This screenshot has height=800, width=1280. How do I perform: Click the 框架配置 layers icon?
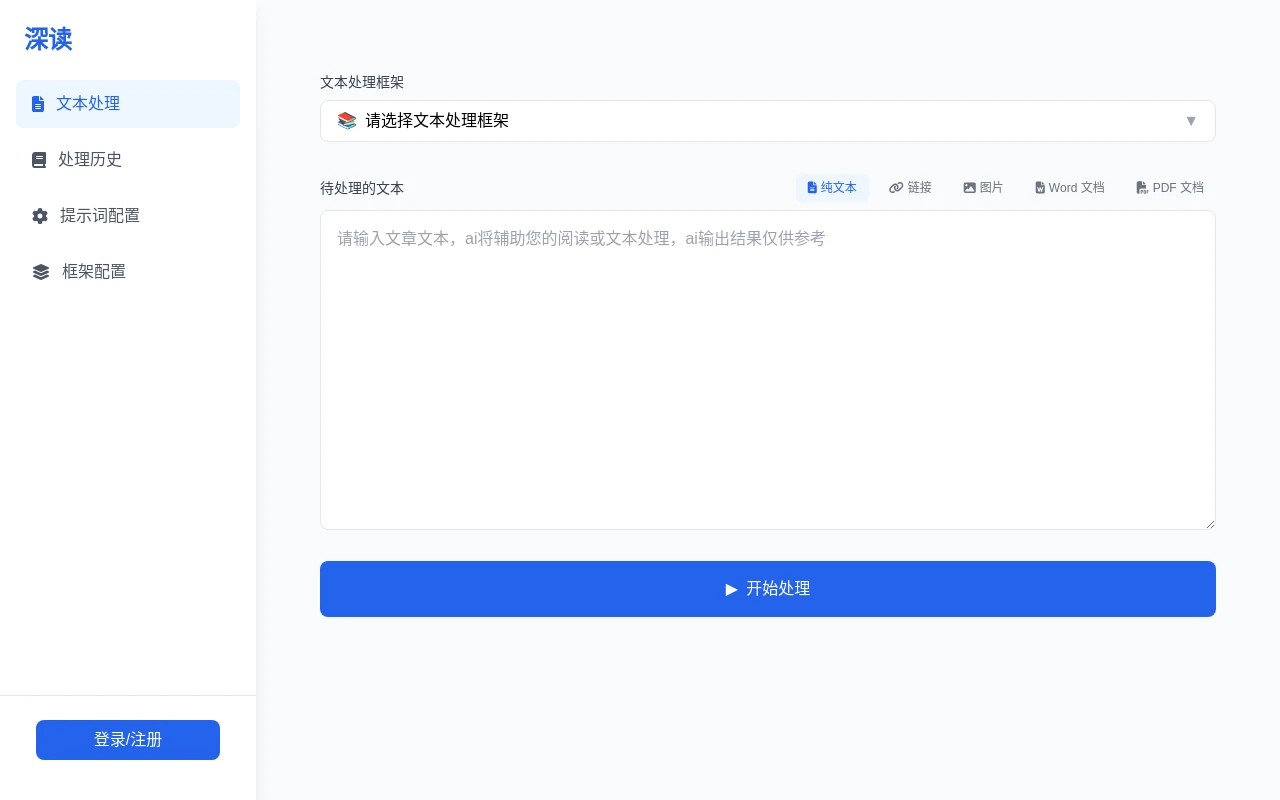point(38,271)
